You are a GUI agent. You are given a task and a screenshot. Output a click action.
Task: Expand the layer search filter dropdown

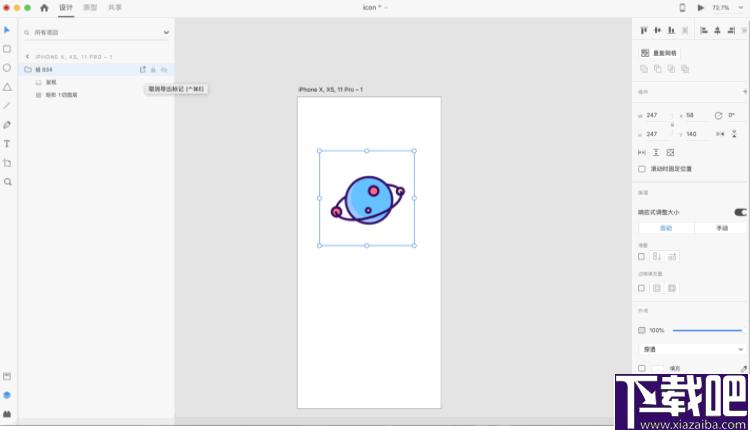[166, 33]
